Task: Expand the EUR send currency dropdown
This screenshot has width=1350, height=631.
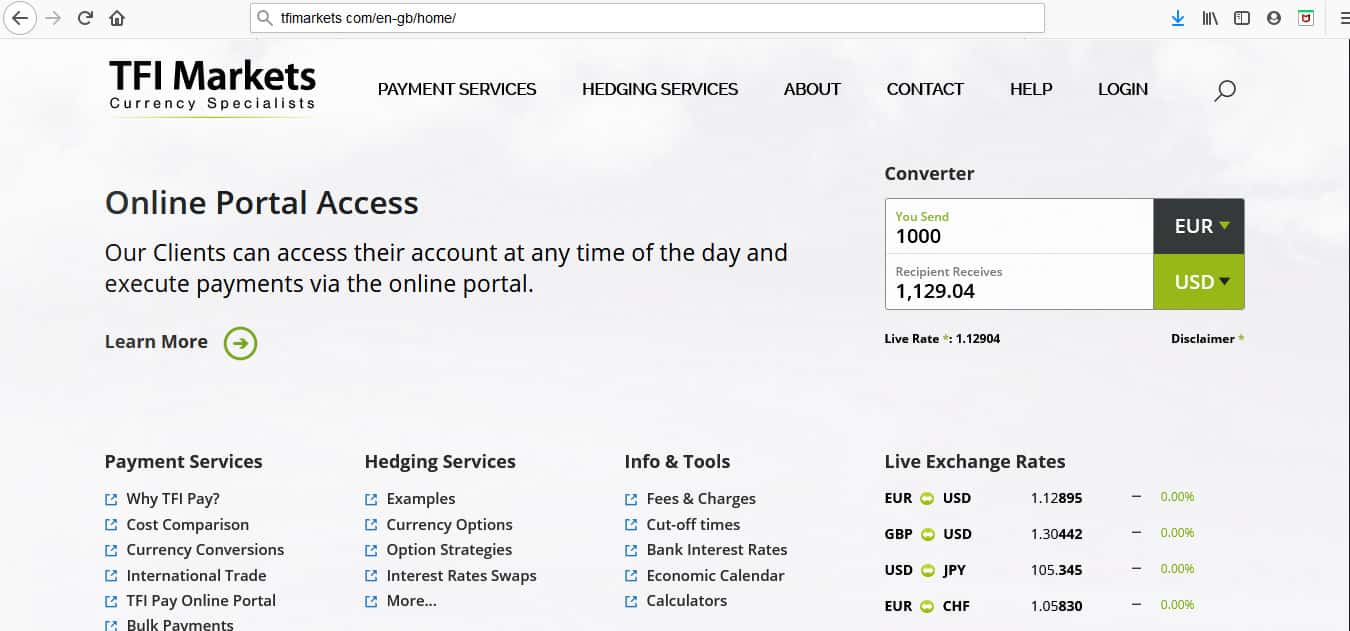Action: (x=1199, y=226)
